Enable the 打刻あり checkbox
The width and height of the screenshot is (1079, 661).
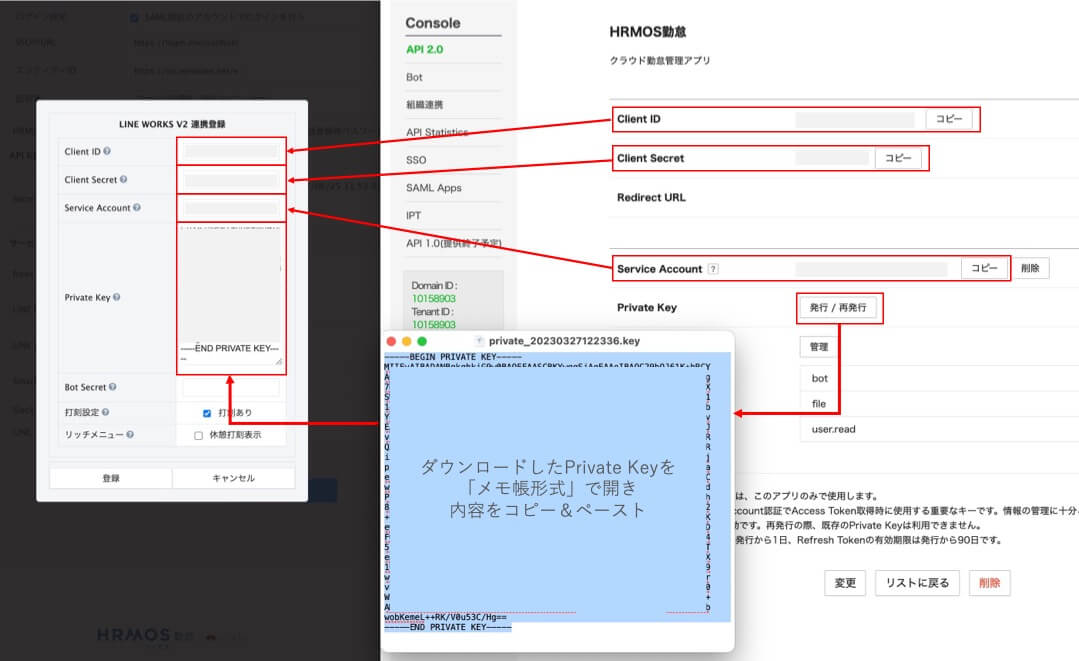[x=206, y=413]
